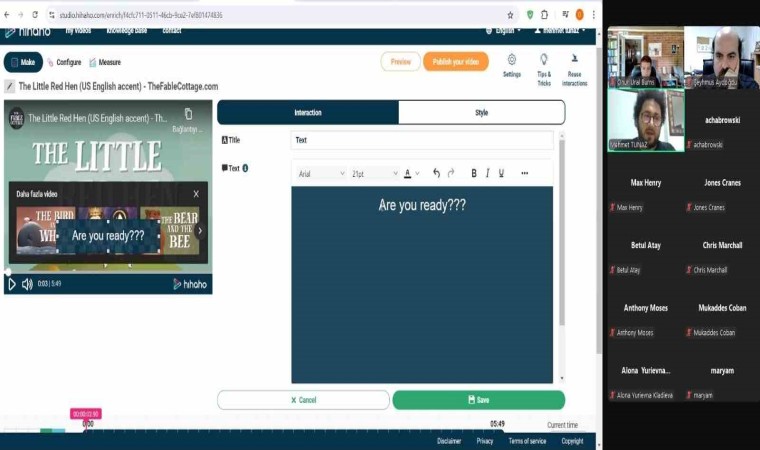Apply Underline formatting in the editor
The height and width of the screenshot is (450, 760).
501,173
